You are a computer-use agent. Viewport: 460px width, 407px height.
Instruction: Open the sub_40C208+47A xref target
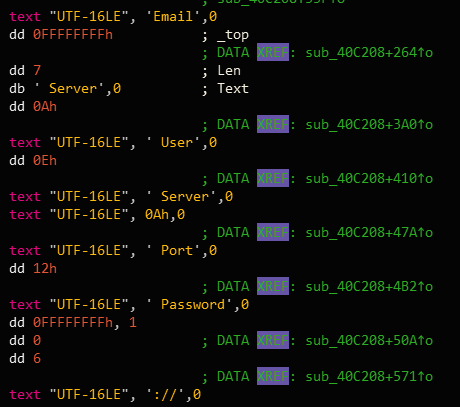coord(369,232)
